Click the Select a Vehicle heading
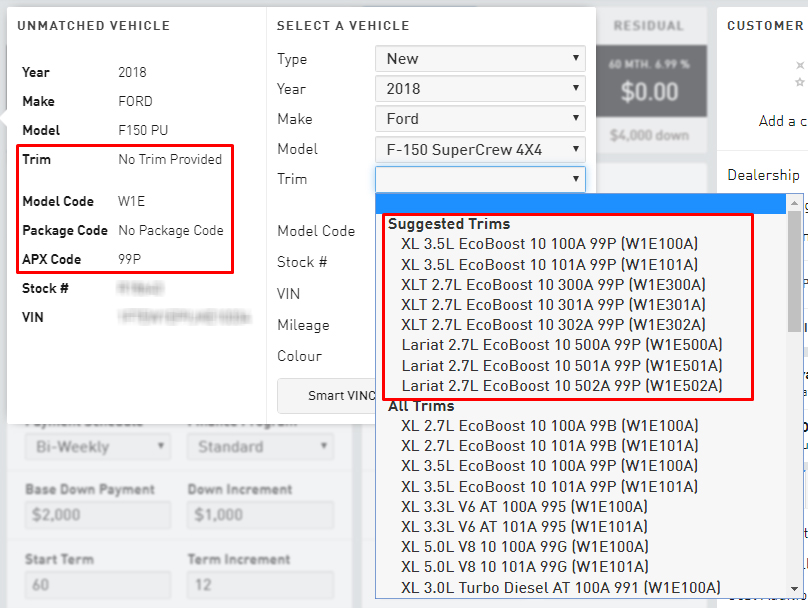 click(343, 26)
